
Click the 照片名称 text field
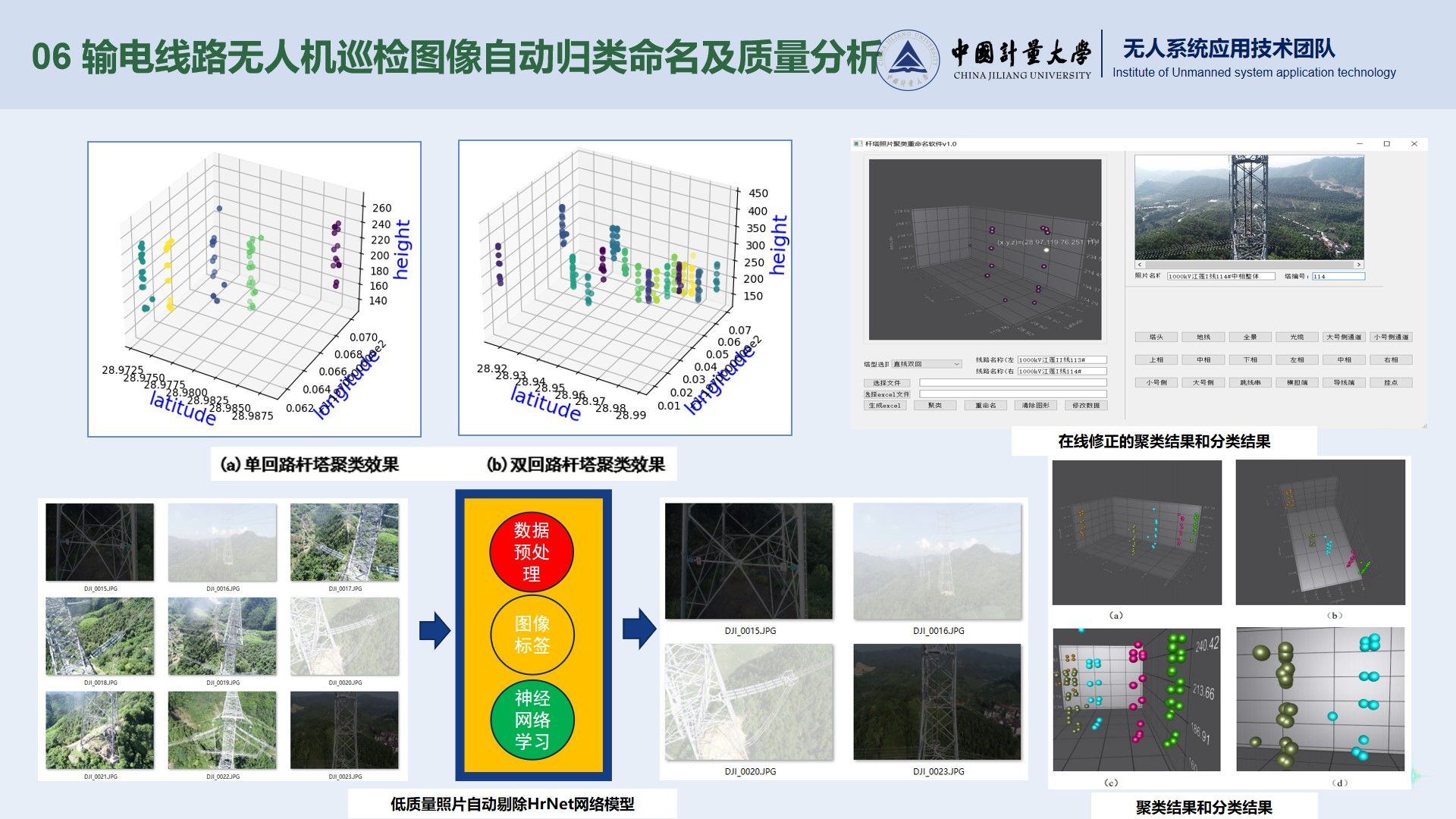click(x=1220, y=276)
